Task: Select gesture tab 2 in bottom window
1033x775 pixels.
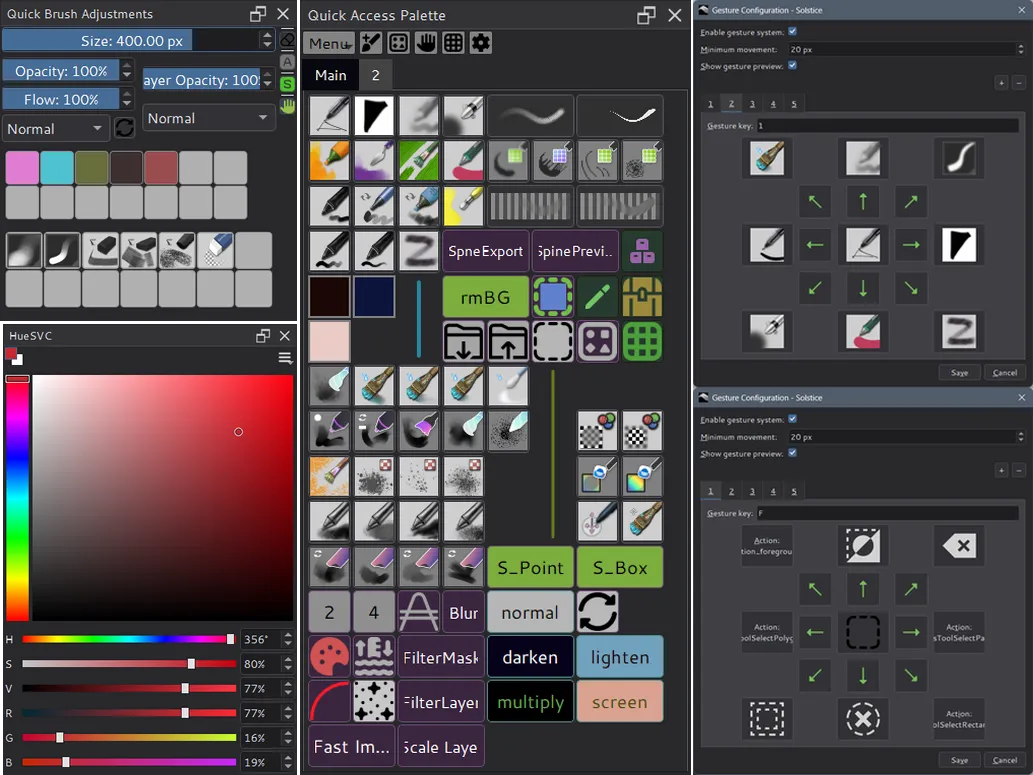Action: coord(731,492)
